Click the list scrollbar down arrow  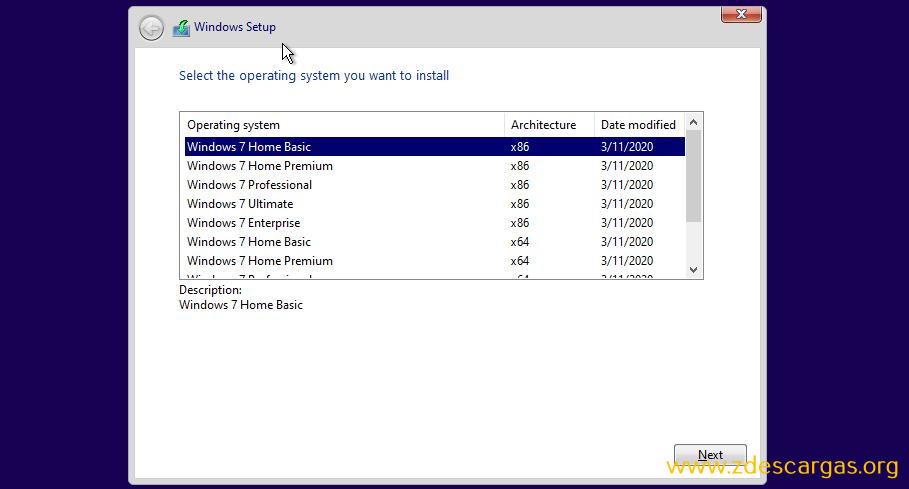[x=693, y=270]
